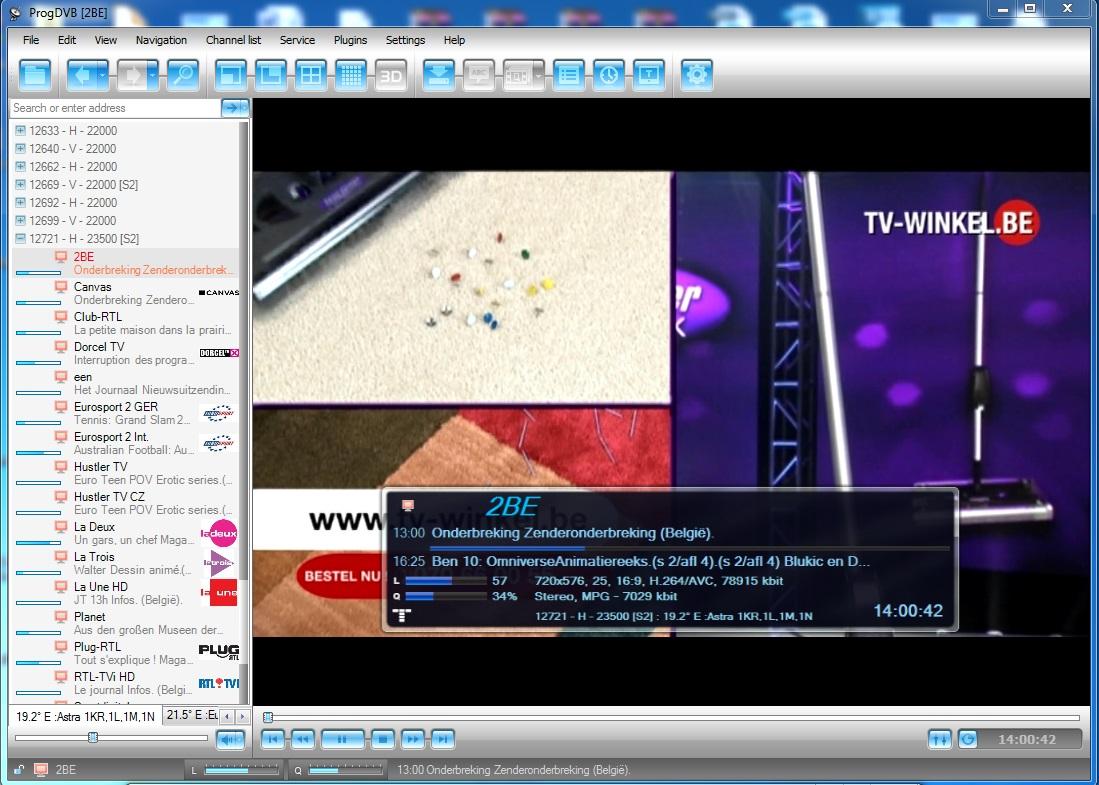This screenshot has height=785, width=1099.
Task: Select the Plug-RTL channel
Action: point(125,653)
